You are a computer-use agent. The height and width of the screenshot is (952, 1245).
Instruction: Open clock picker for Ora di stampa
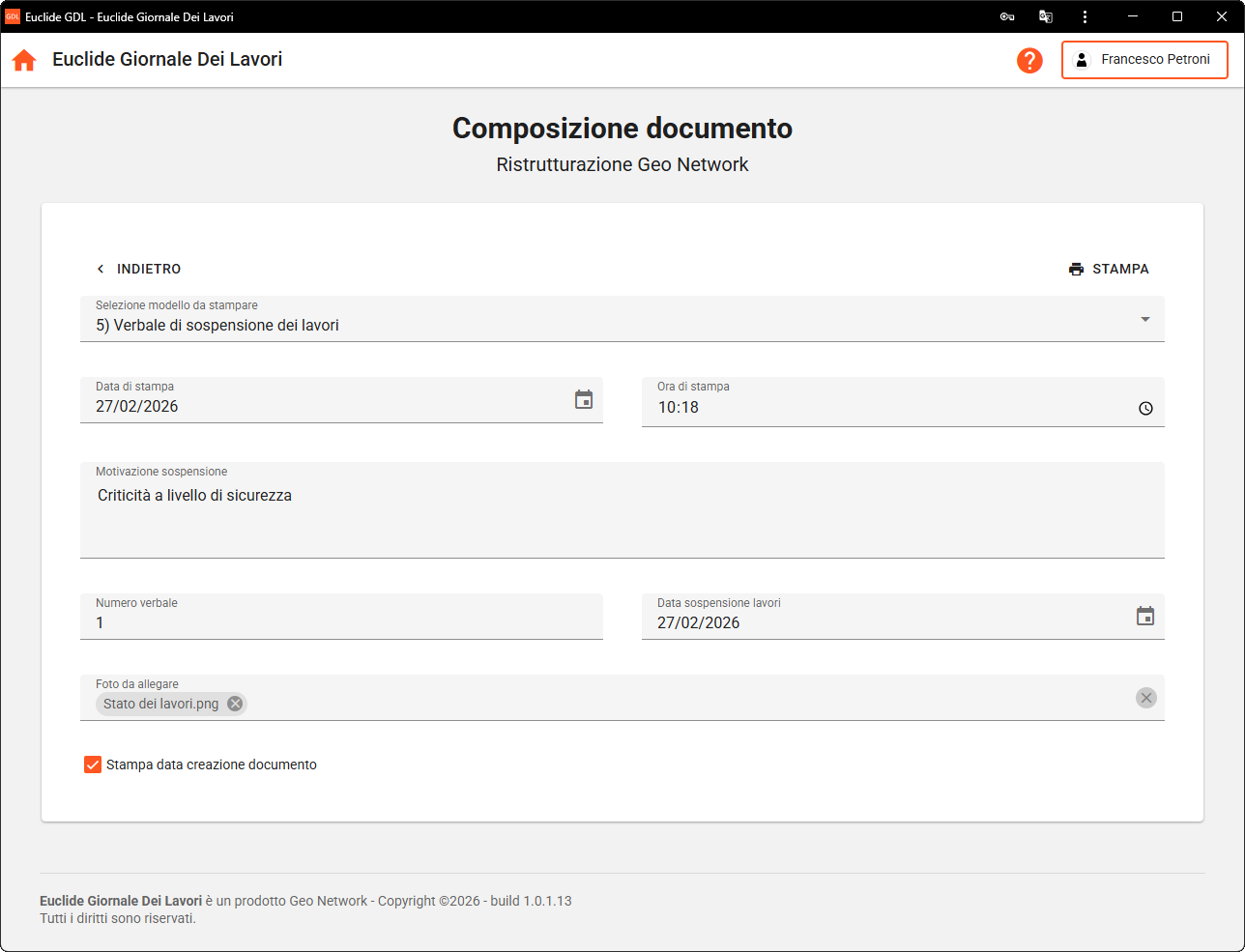coord(1145,408)
